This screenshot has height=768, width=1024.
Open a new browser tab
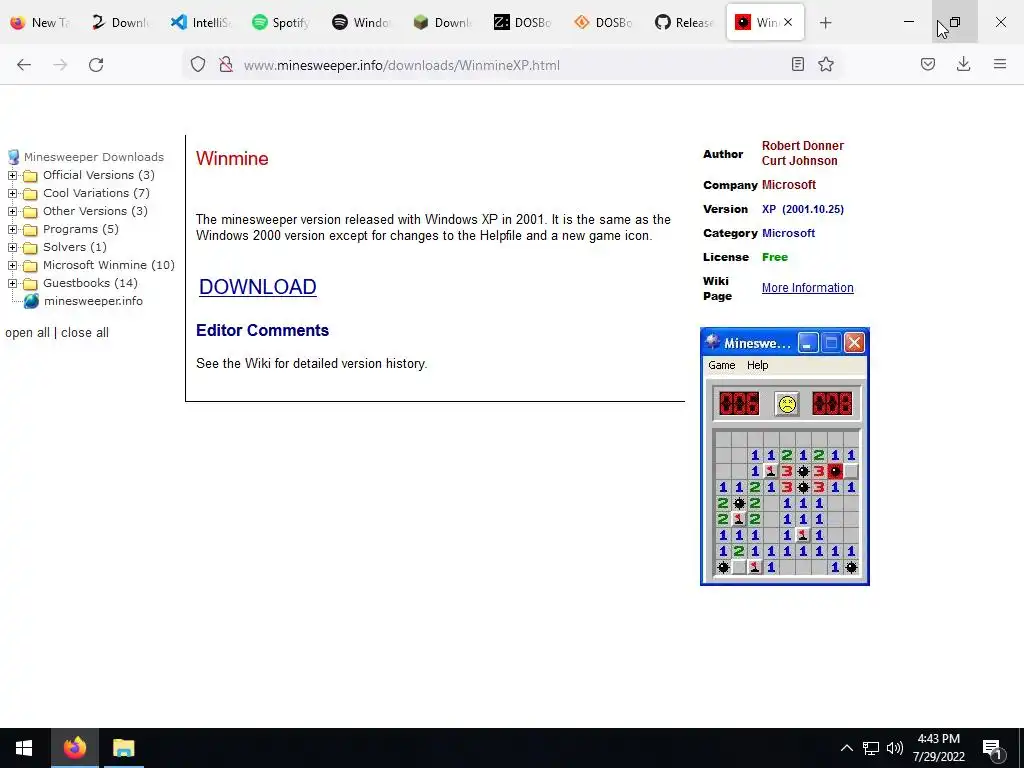[x=825, y=23]
